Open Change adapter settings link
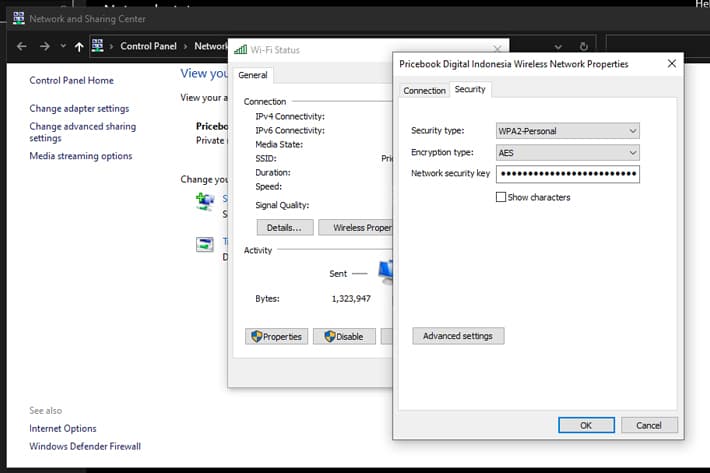This screenshot has height=473, width=710. click(x=79, y=109)
